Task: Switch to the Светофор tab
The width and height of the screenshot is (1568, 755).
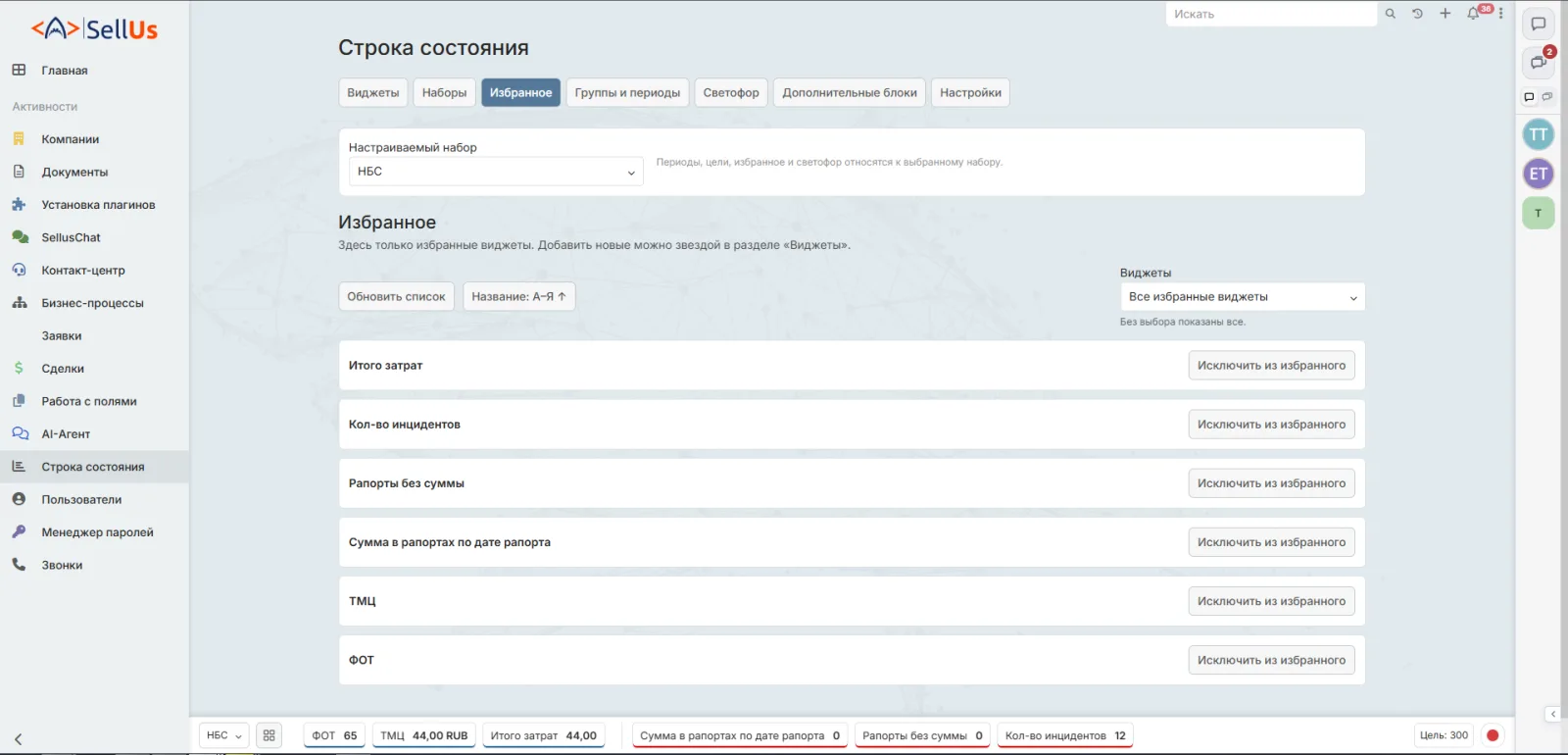Action: coord(731,93)
